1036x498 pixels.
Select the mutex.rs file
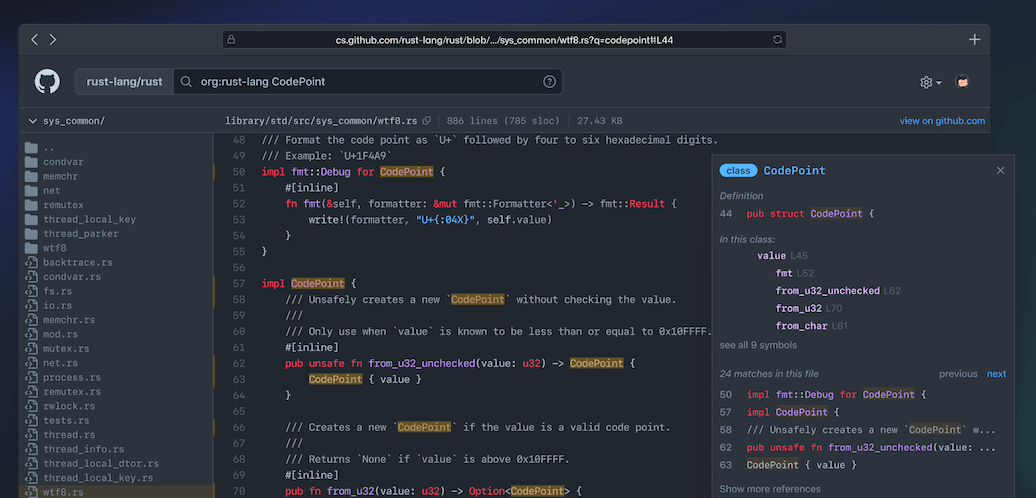66,349
